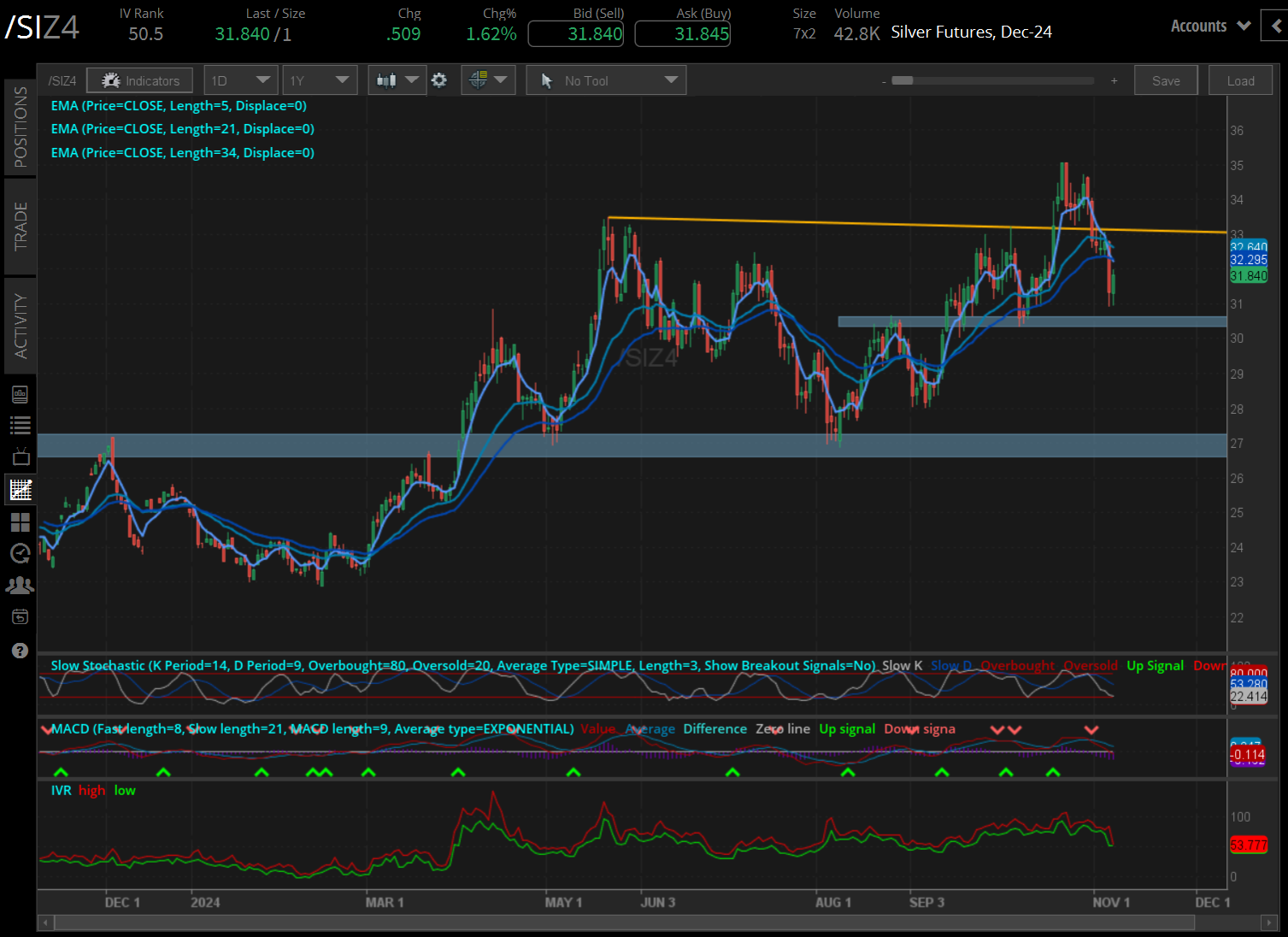Open the TV media icon in sidebar
Image resolution: width=1288 pixels, height=937 pixels.
pos(21,457)
